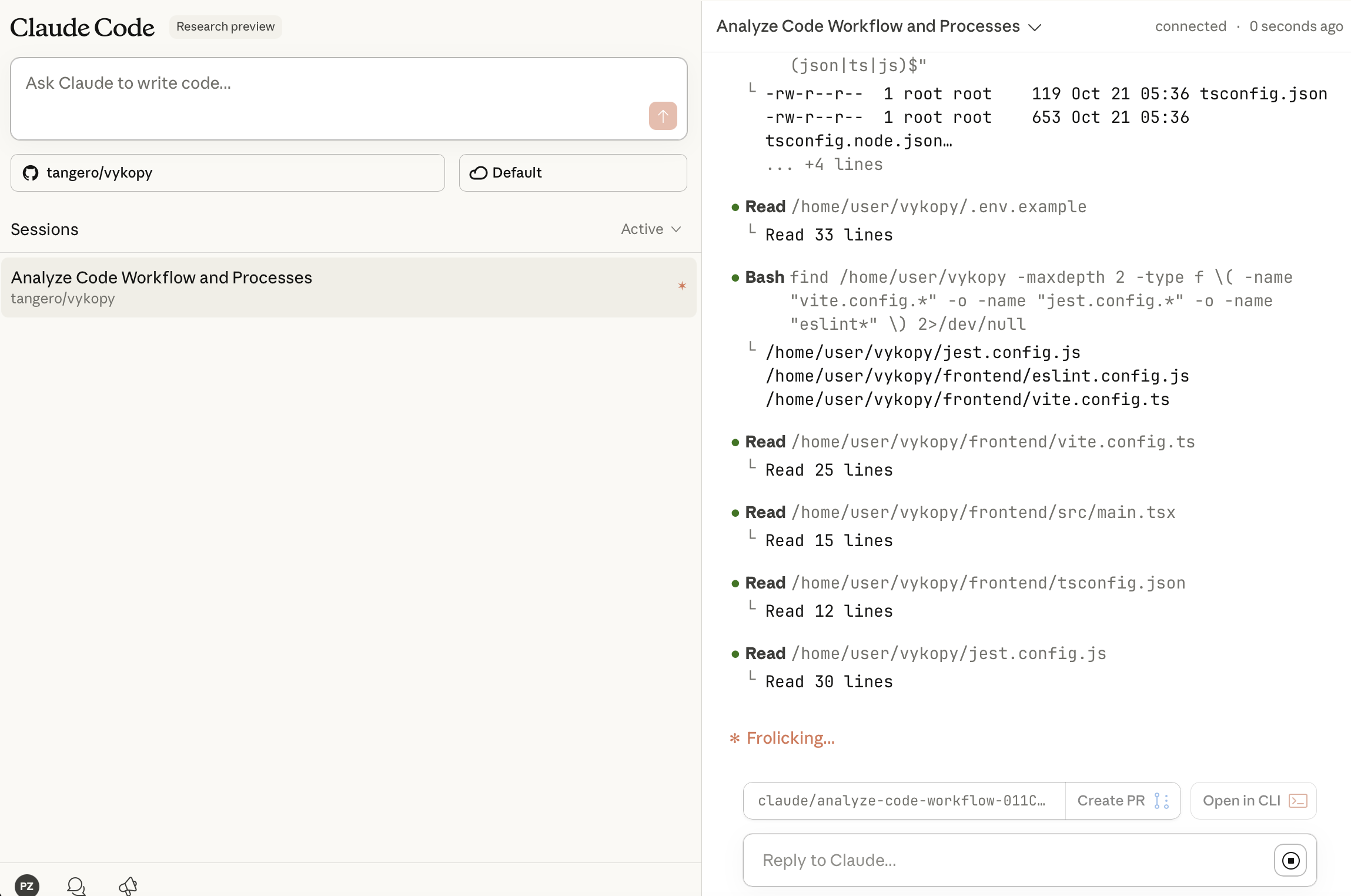Click the GitHub icon beside tangero/vykopy
1351x896 pixels.
pos(31,173)
